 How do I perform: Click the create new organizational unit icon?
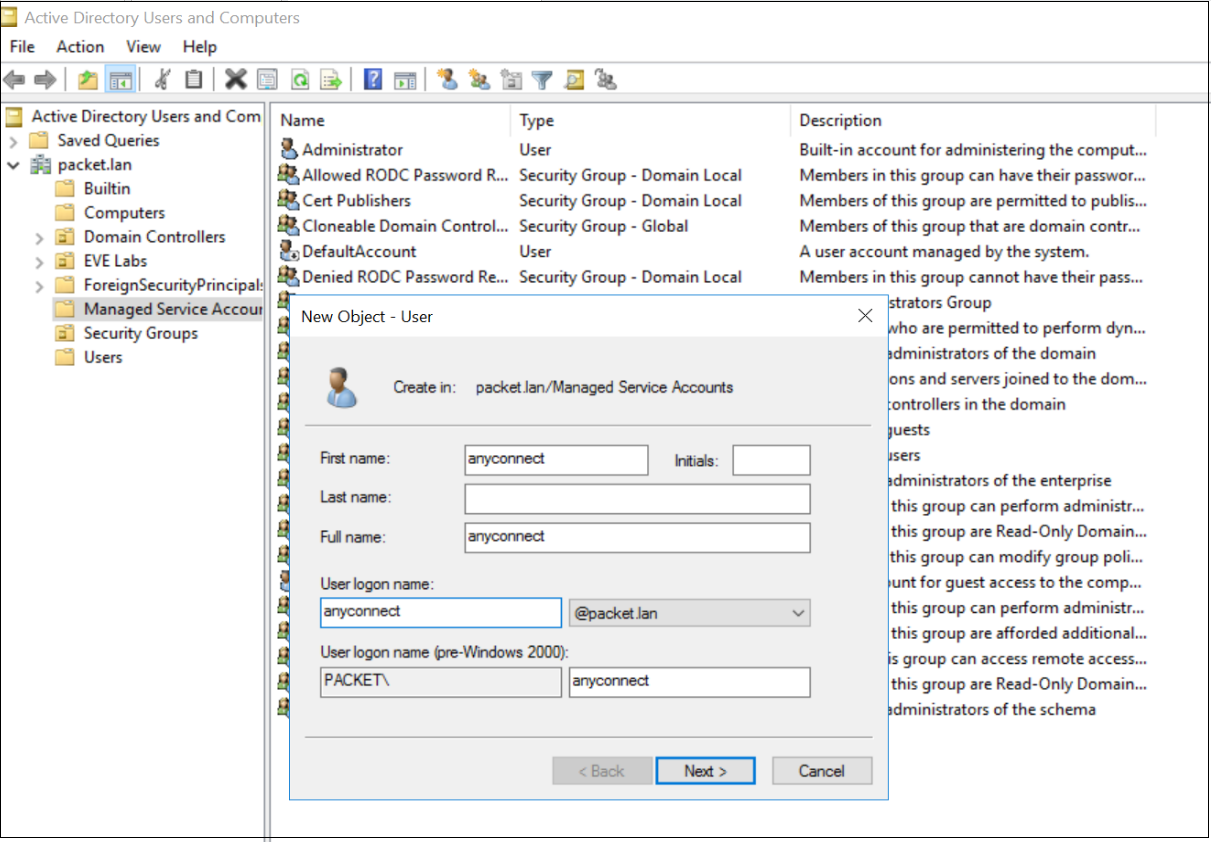click(511, 80)
